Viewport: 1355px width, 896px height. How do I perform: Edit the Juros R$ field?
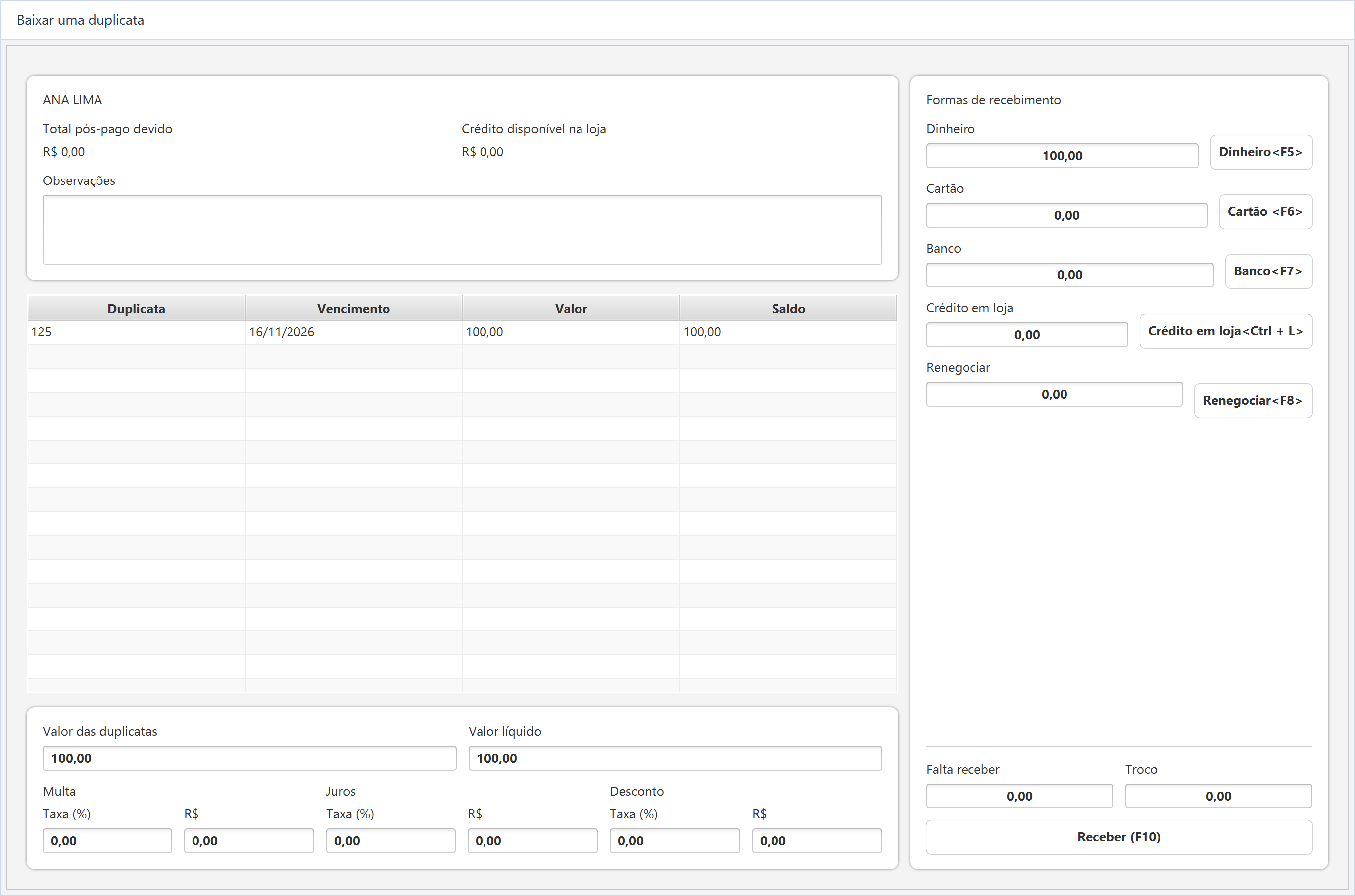(x=532, y=841)
